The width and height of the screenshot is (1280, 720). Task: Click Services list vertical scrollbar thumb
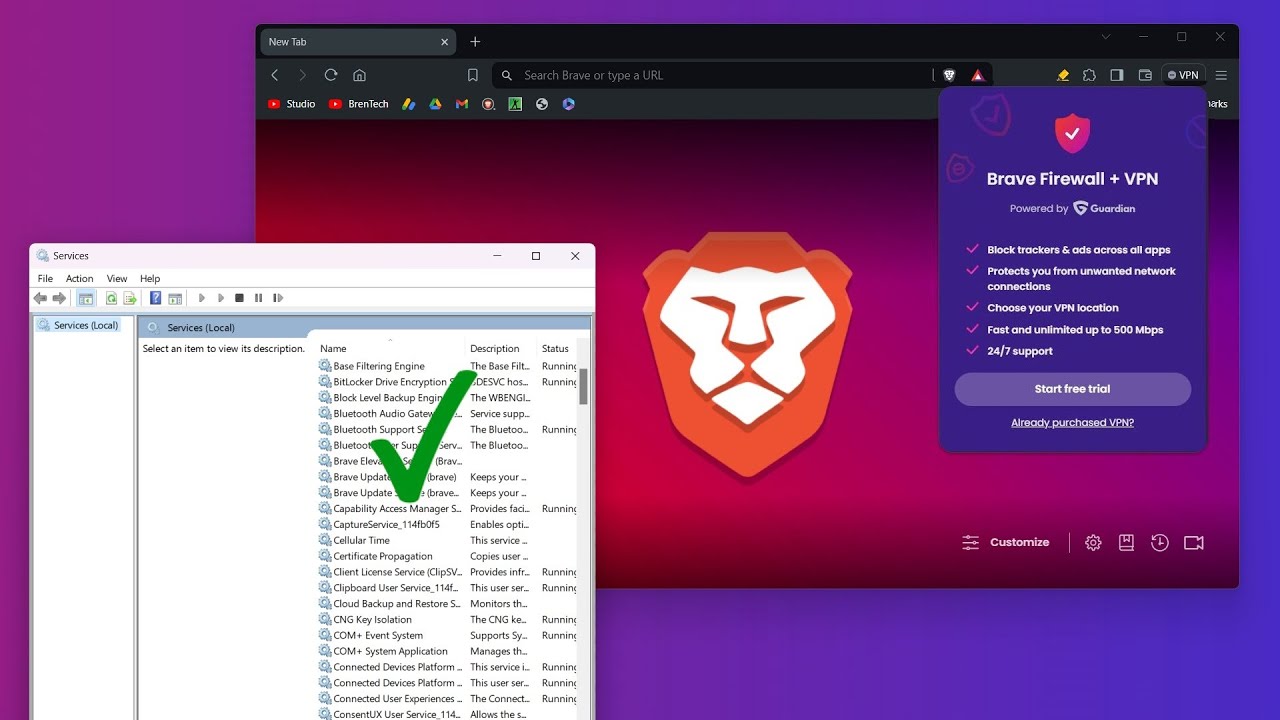click(x=584, y=386)
